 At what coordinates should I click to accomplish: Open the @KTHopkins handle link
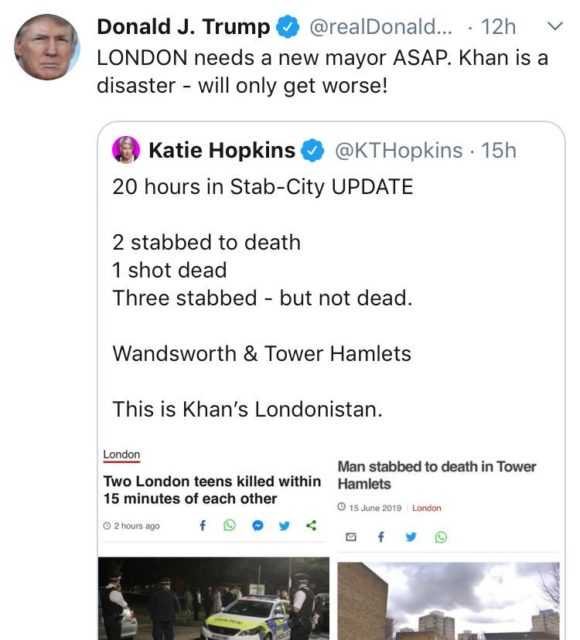coord(398,150)
